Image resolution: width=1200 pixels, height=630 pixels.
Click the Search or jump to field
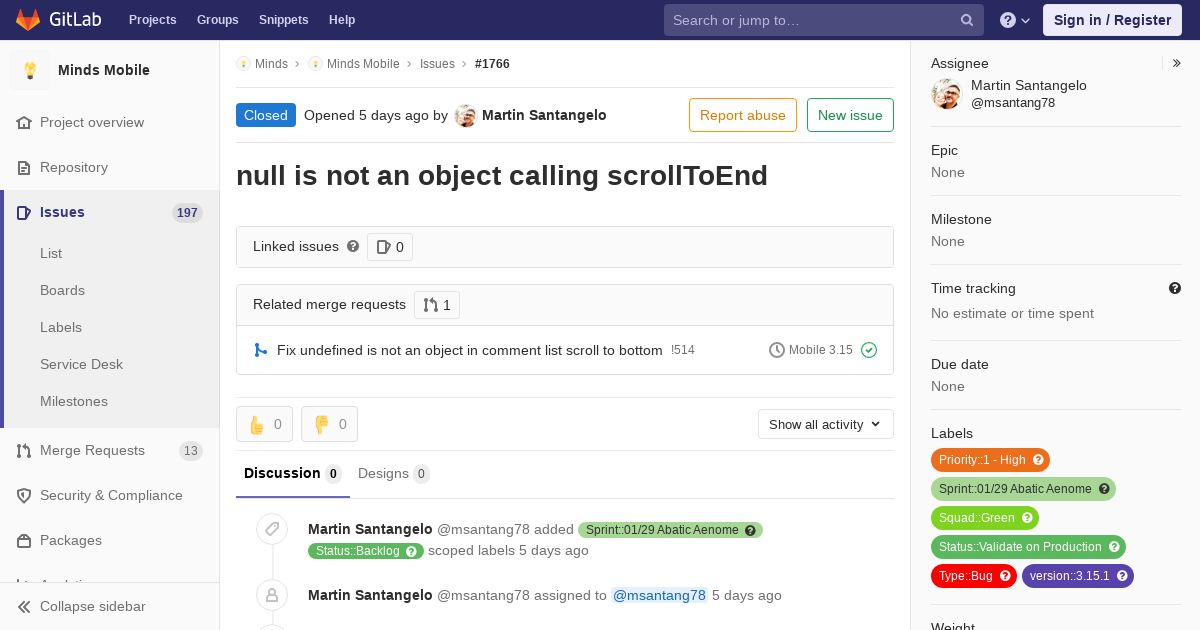812,20
